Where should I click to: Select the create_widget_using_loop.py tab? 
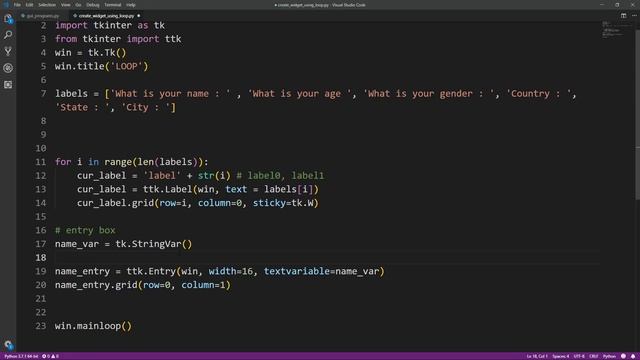pos(106,16)
